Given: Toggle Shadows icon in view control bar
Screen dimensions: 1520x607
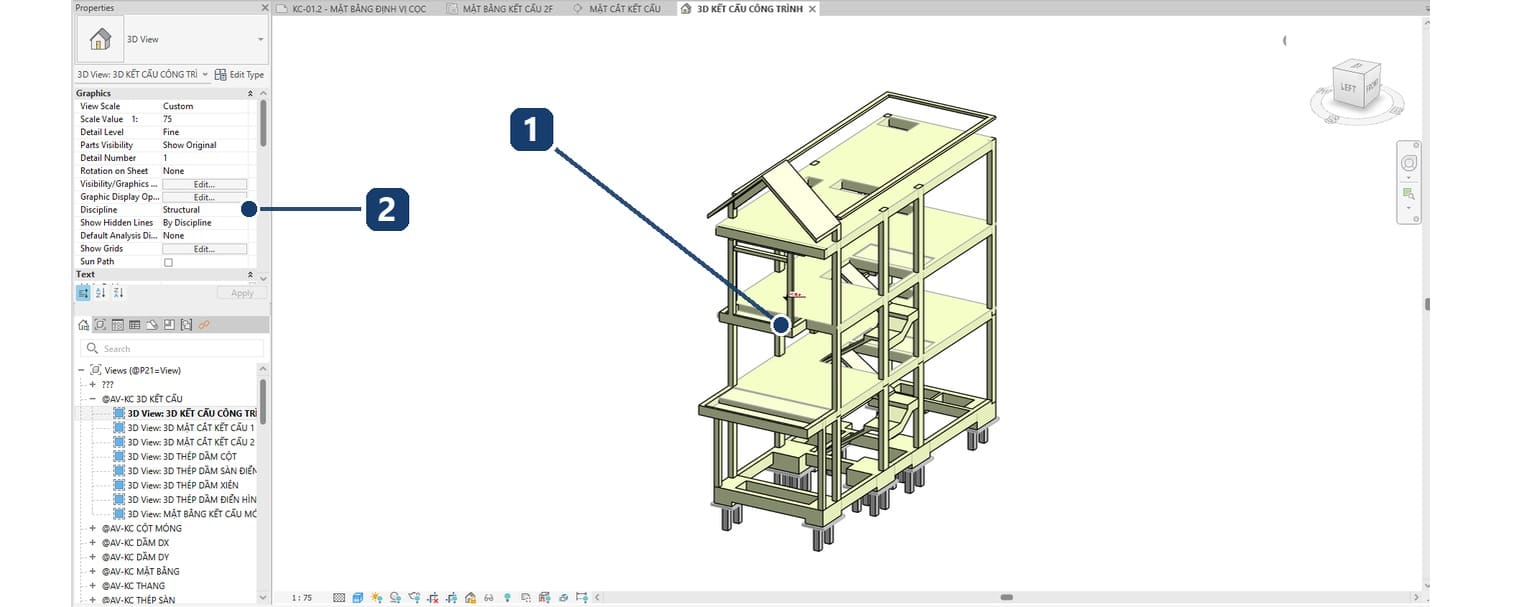Looking at the screenshot, I should point(395,597).
